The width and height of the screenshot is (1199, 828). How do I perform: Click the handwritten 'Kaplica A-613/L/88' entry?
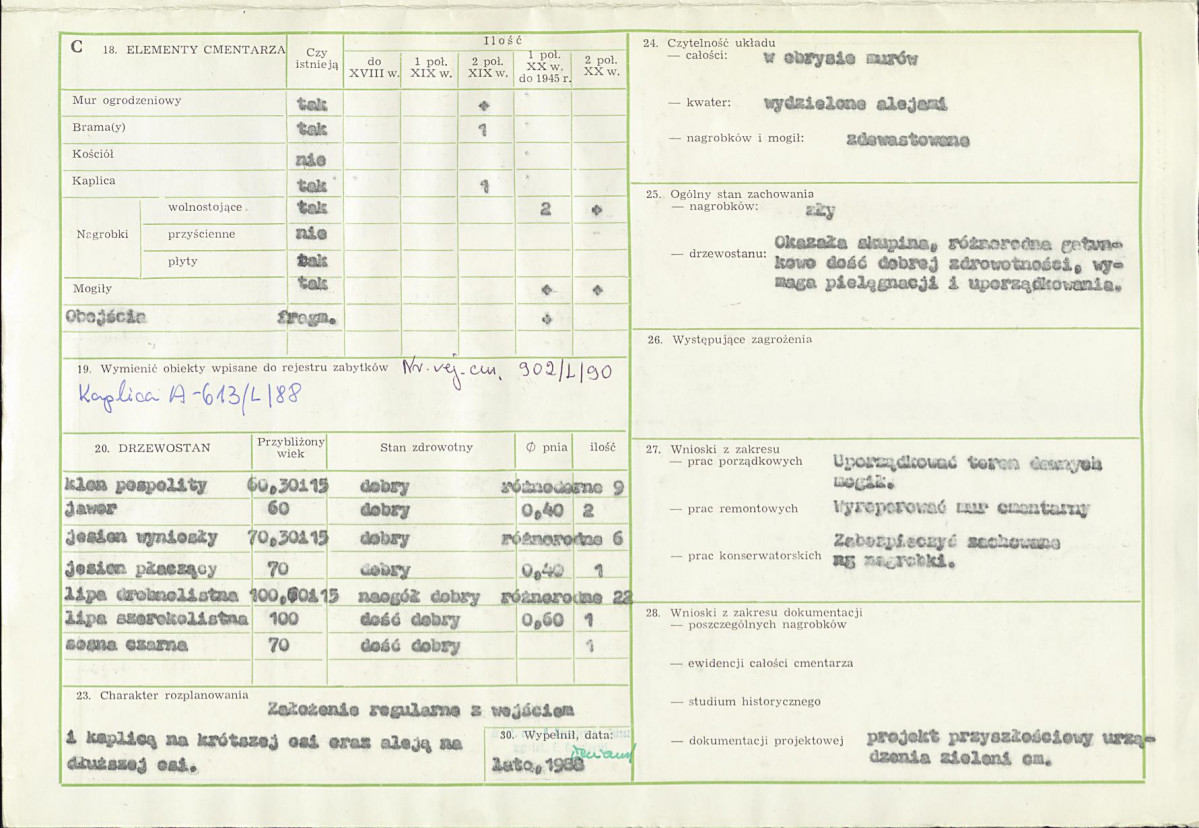(x=190, y=395)
